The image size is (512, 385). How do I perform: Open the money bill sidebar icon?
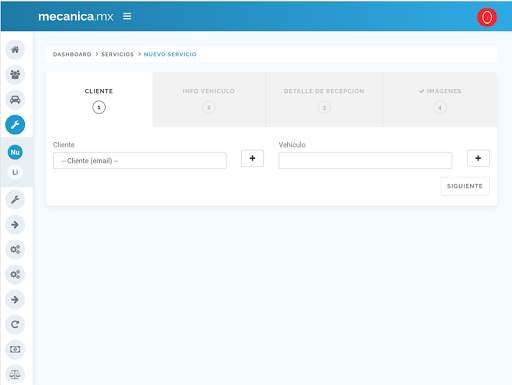pos(15,349)
